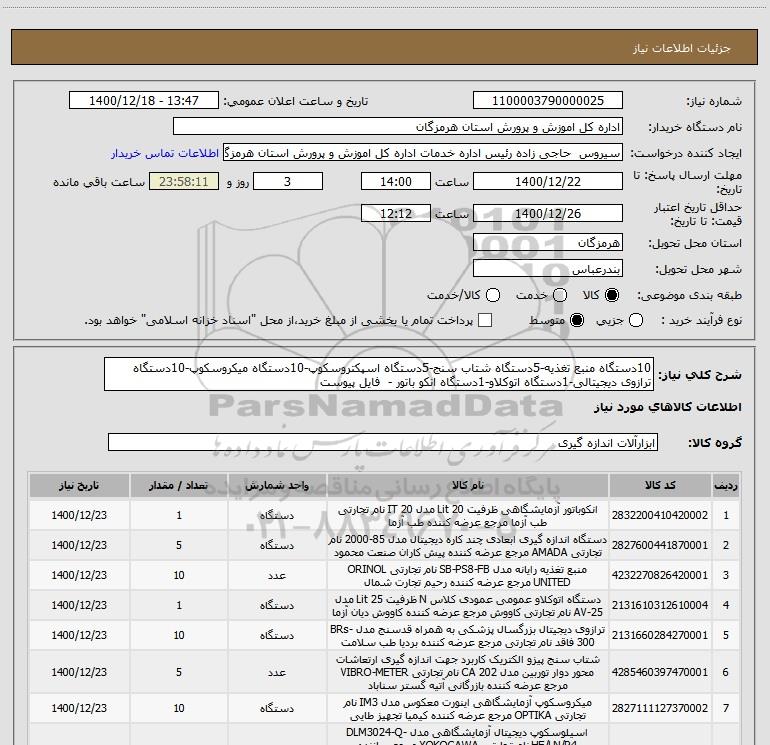
Task: Click the buyer organization name field
Action: click(x=398, y=127)
